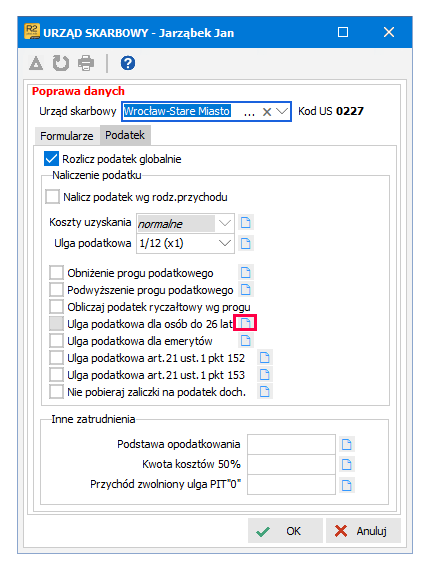Toggle Ulga podatkowa dla osób do 26 lat
This screenshot has height=582, width=442.
point(56,324)
